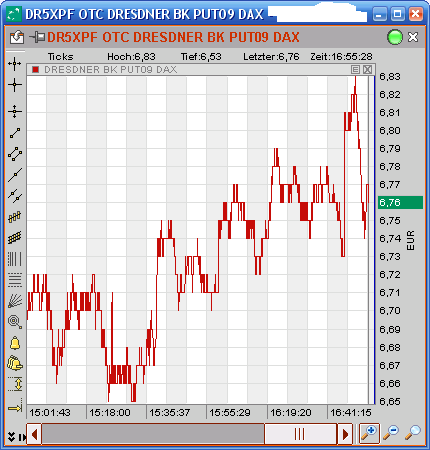Click the 16:19:20 time axis label
The image size is (430, 450).
click(291, 413)
